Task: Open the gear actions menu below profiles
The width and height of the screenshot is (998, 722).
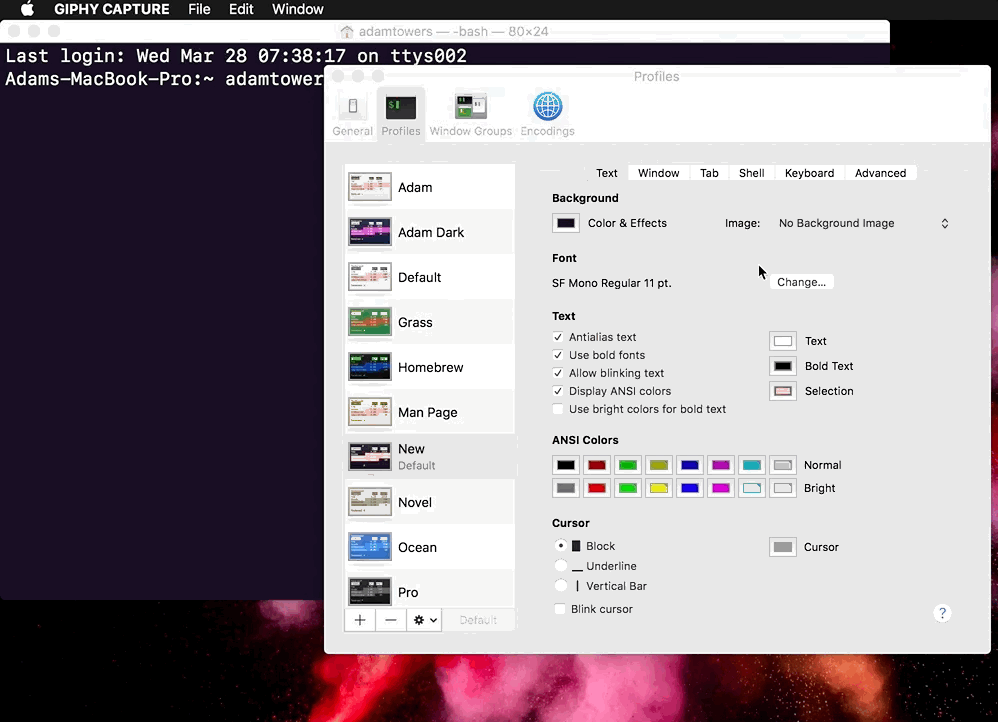Action: [425, 620]
